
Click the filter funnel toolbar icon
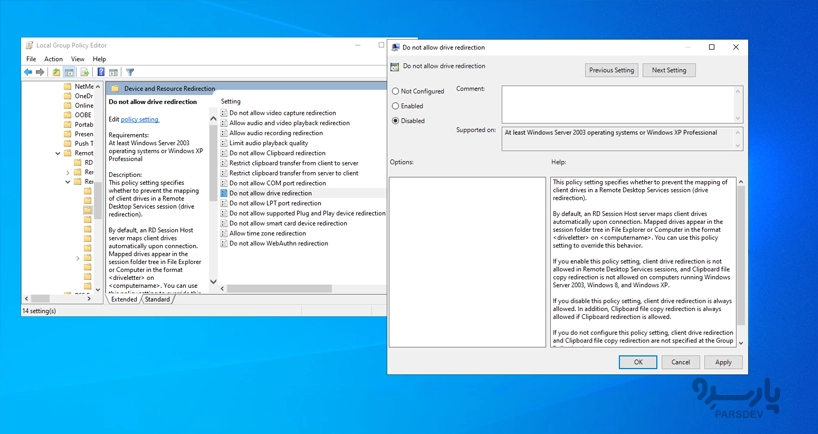(x=130, y=72)
